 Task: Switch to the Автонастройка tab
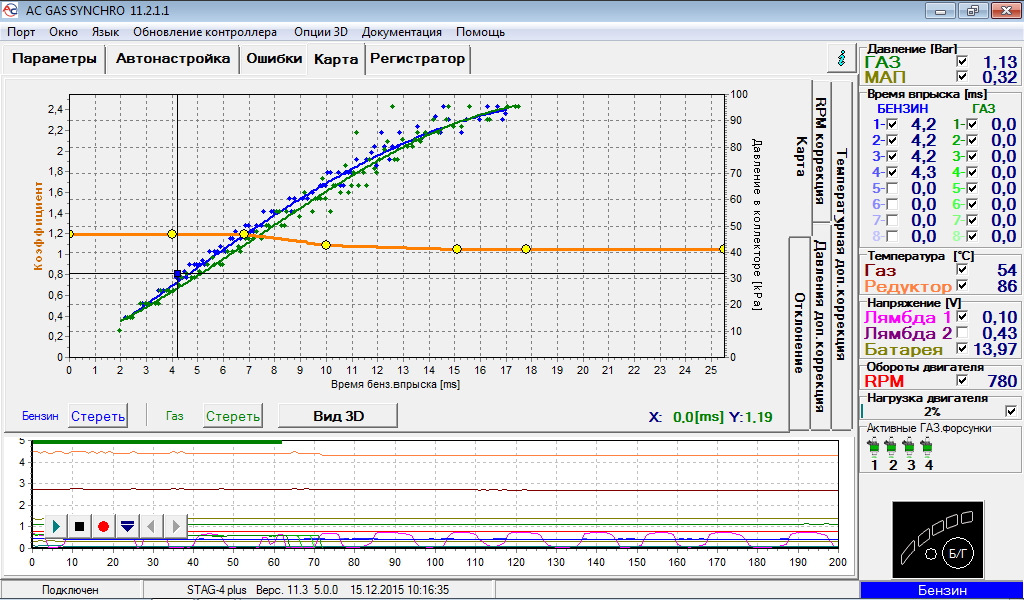[x=173, y=59]
